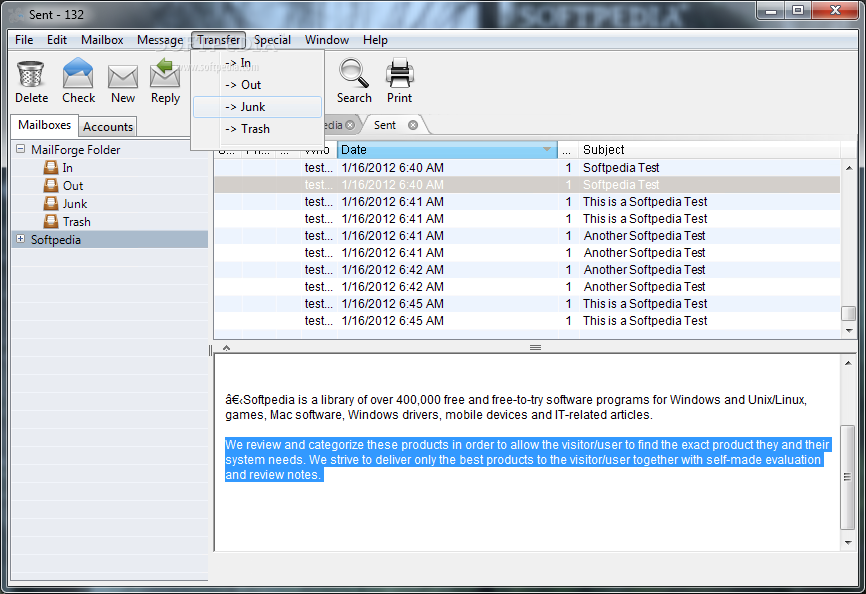
Task: Close the Sent tab
Action: pyautogui.click(x=413, y=125)
